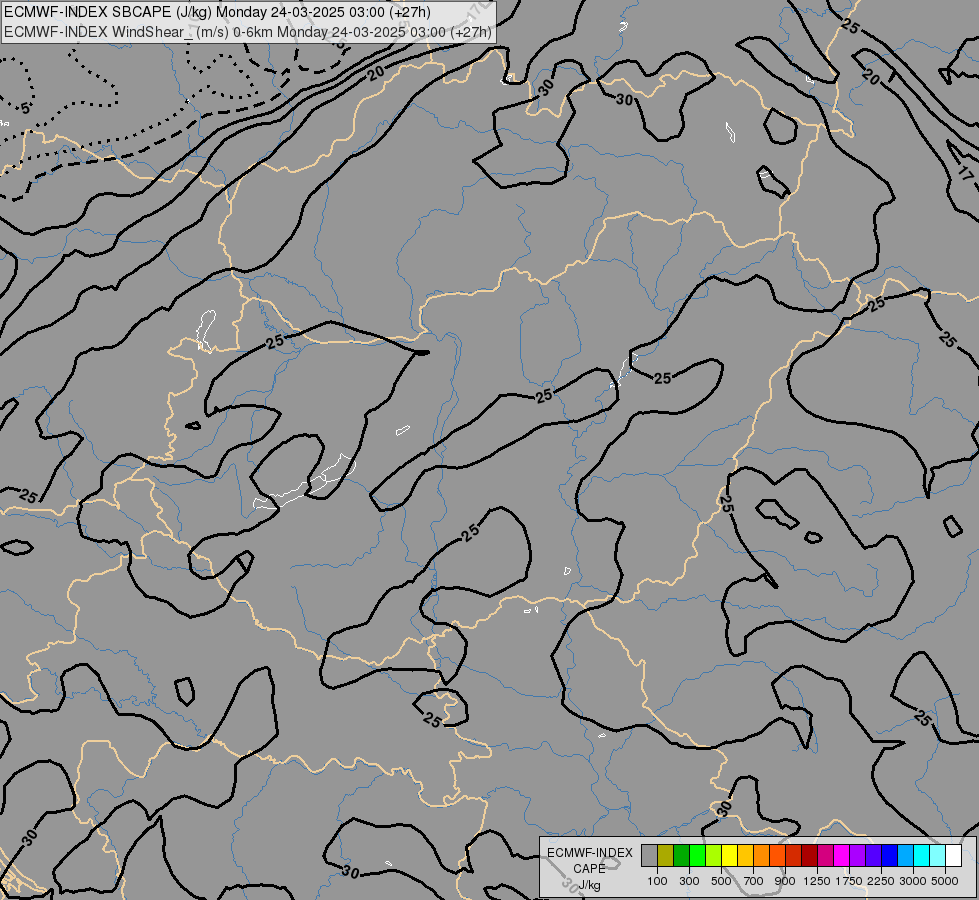Choose the orange swatch right of 700
The image size is (979, 900).
(762, 856)
